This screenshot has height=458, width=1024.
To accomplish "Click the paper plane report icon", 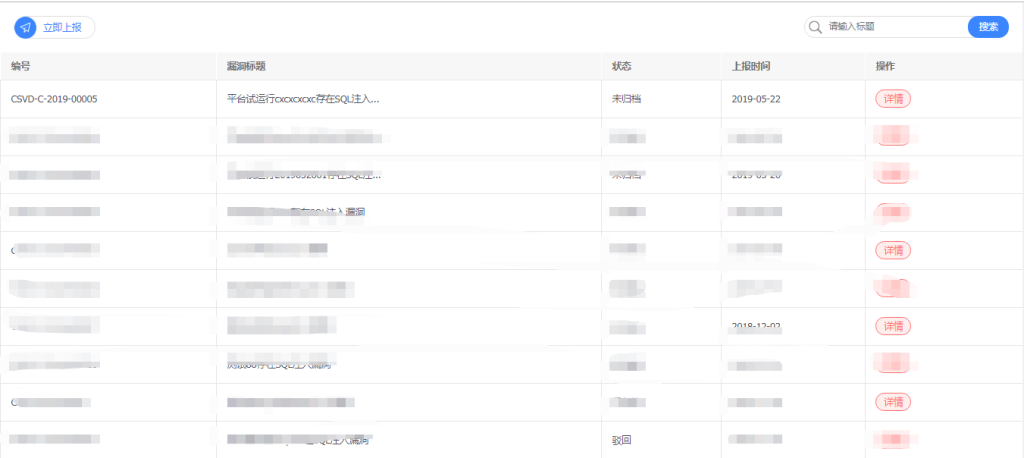I will (25, 27).
